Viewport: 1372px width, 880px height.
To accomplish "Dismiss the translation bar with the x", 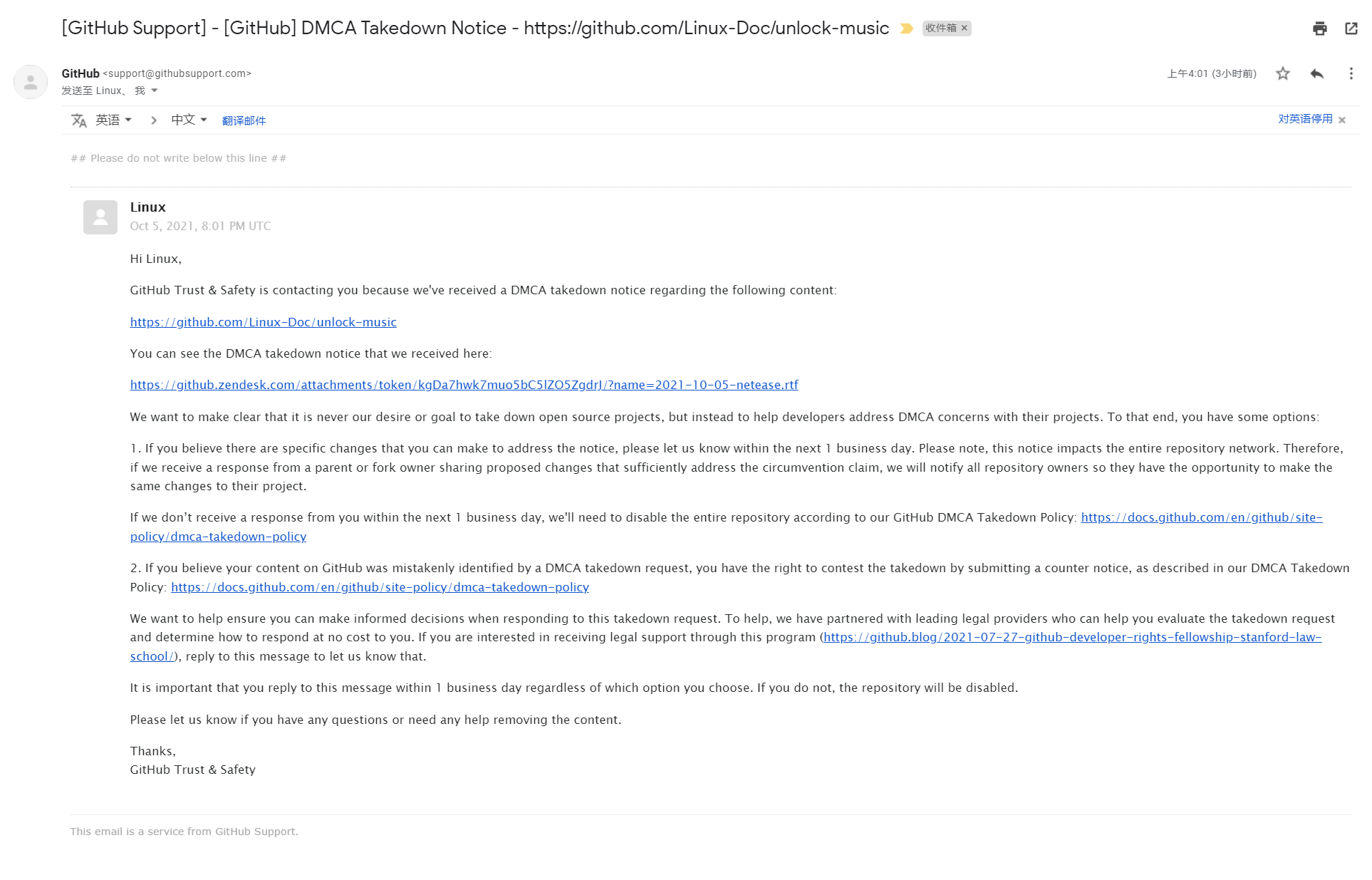I will click(1342, 120).
